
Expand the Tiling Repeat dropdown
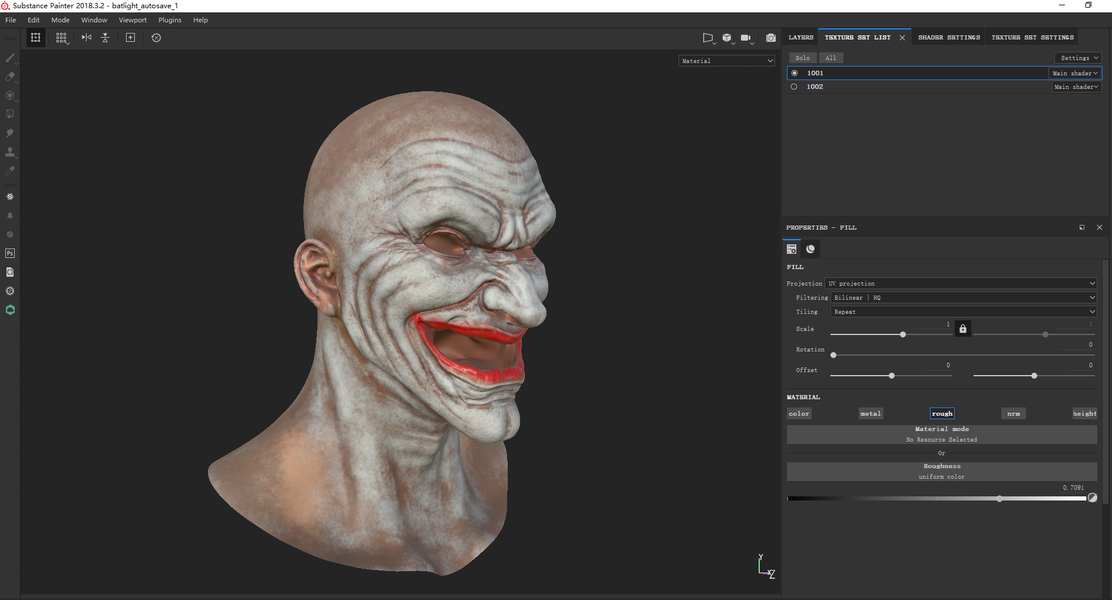coord(964,312)
